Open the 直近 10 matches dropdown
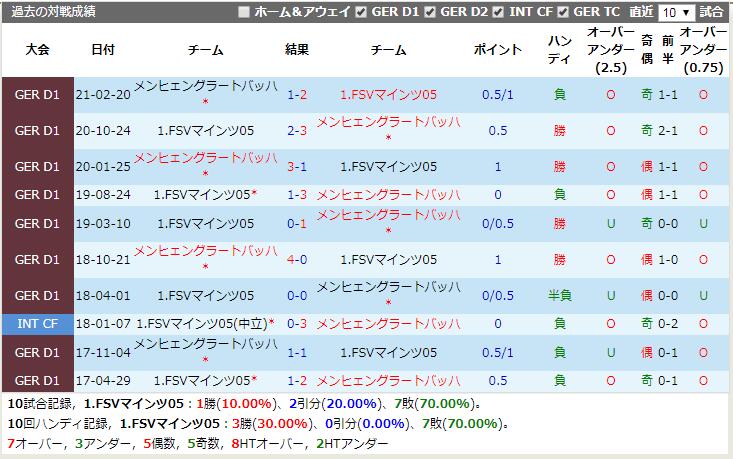Image resolution: width=733 pixels, height=459 pixels. click(x=676, y=12)
